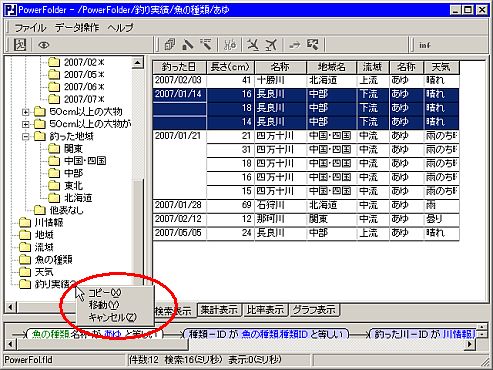Click folder icon beside 川情報

click(x=25, y=223)
